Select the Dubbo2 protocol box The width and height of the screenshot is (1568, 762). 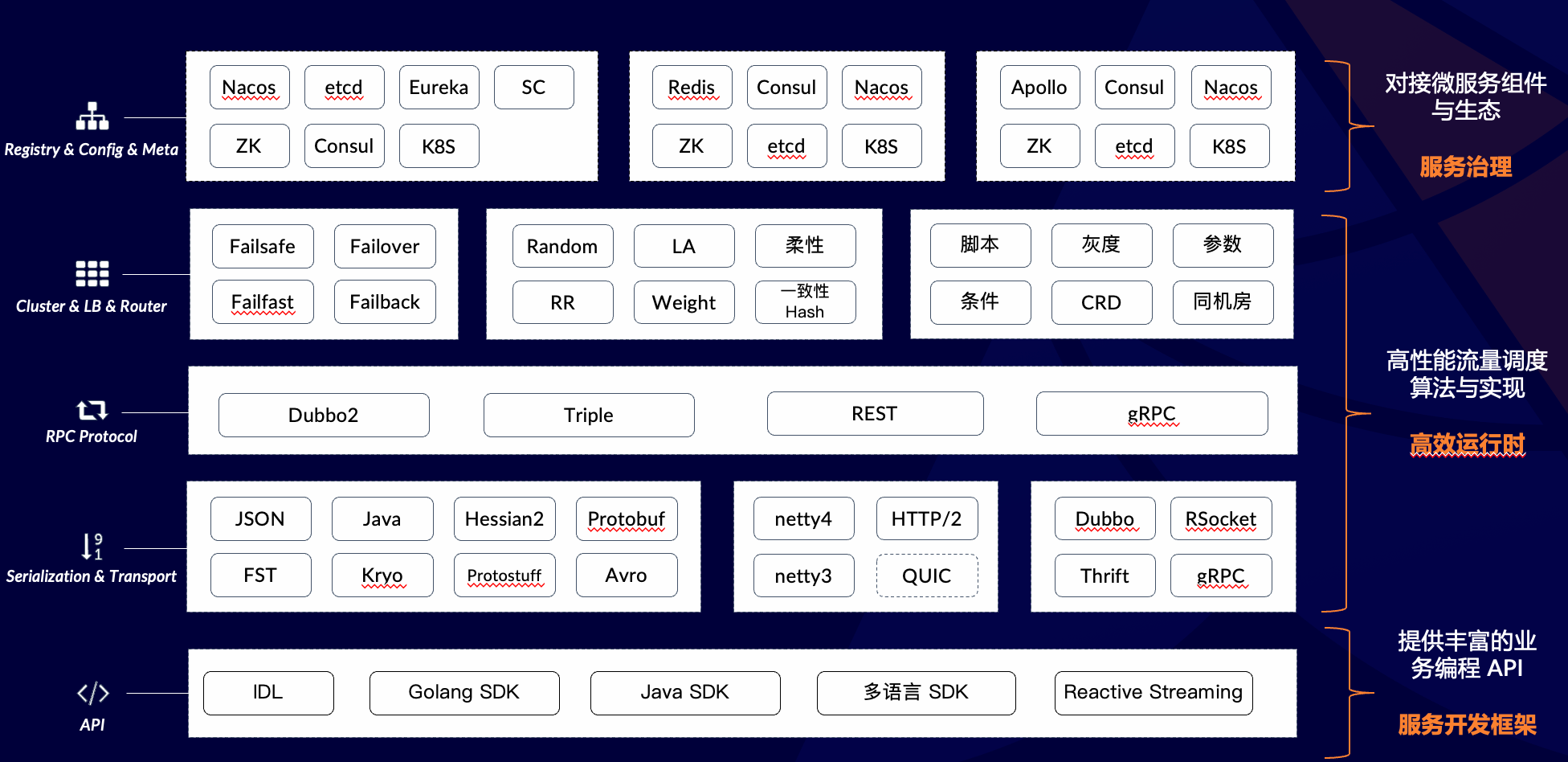tap(324, 416)
